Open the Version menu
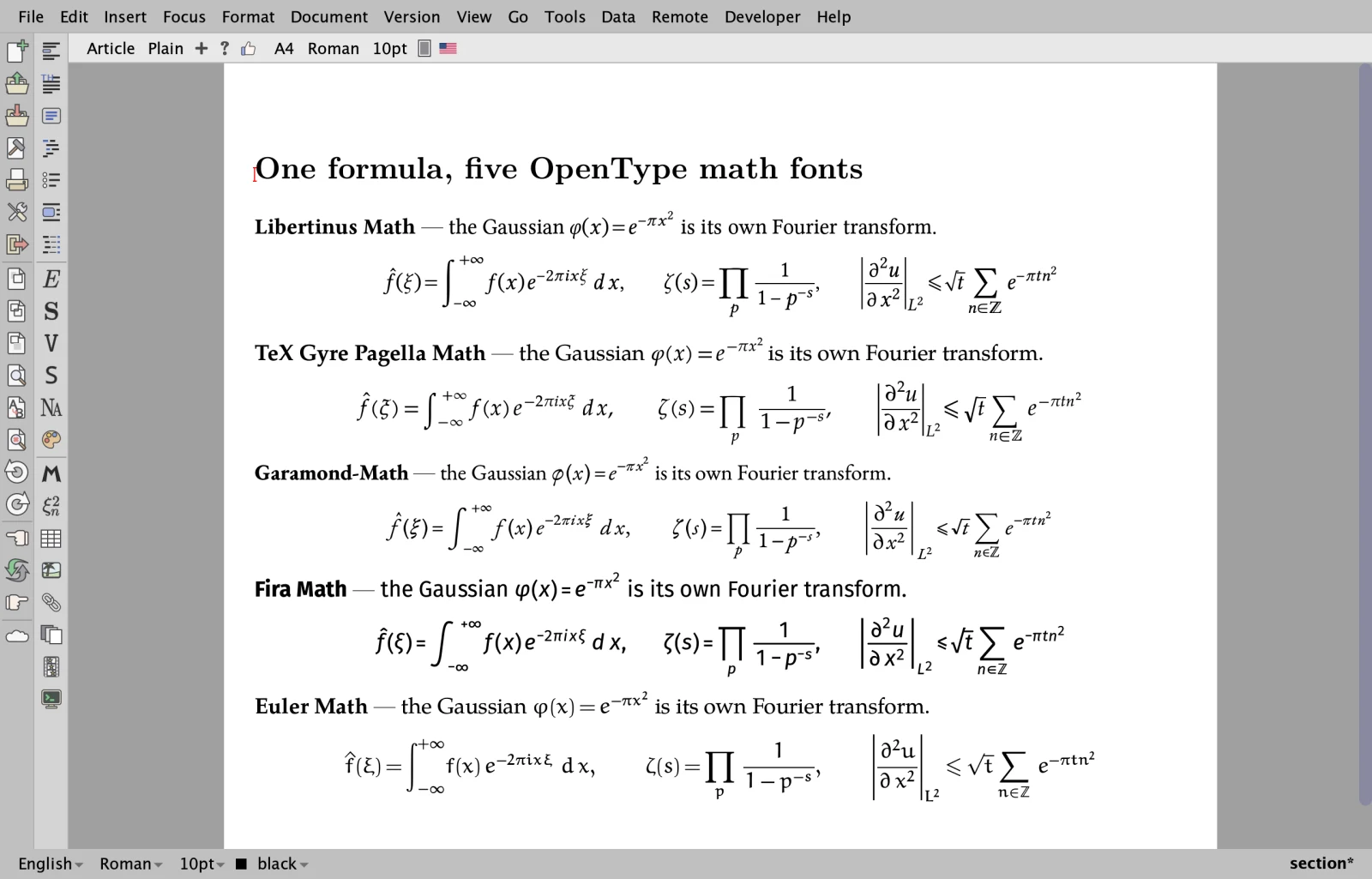Screen dimensions: 1372x879 pyautogui.click(x=412, y=16)
